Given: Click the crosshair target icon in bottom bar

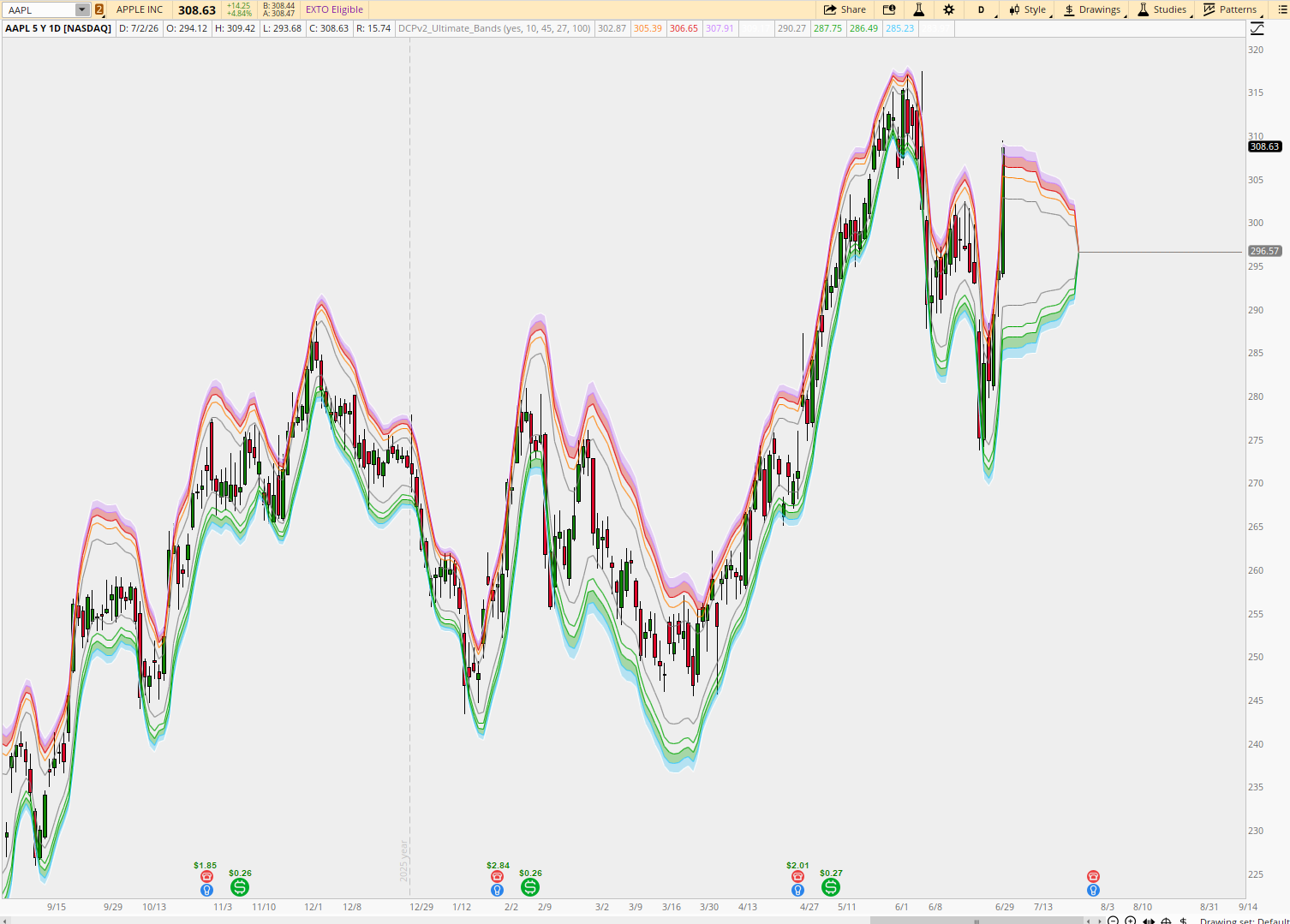Looking at the screenshot, I should pos(1166,921).
